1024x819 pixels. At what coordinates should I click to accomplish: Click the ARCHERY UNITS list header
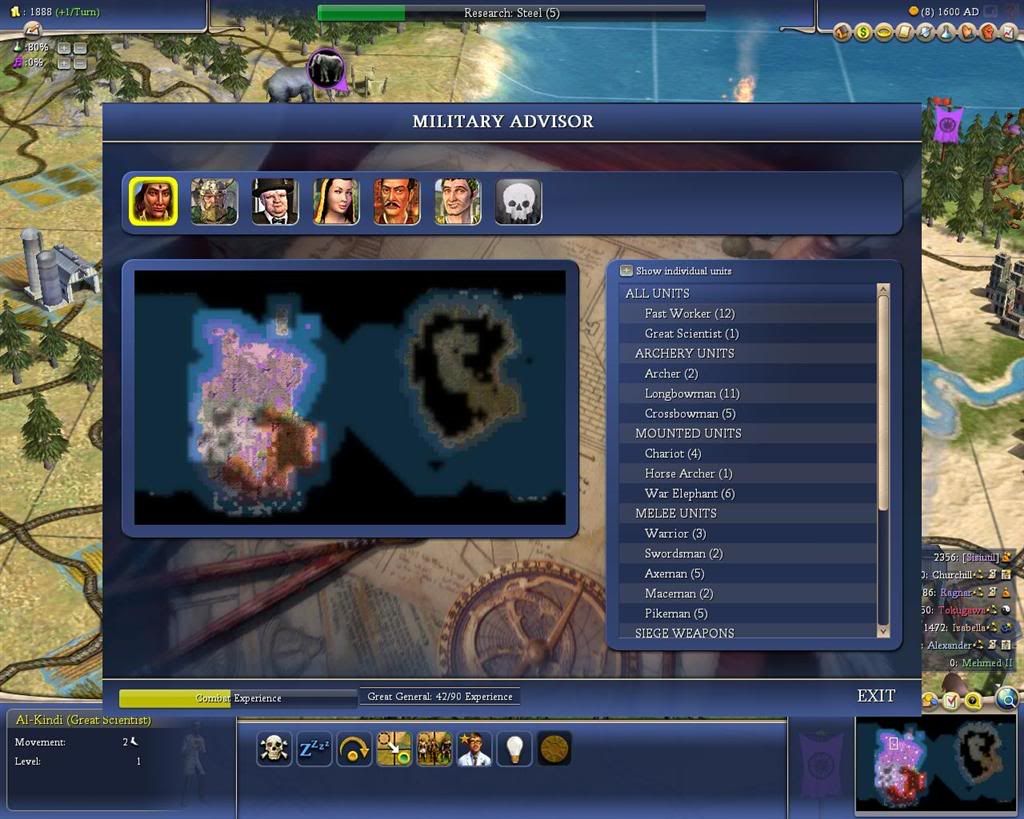coord(748,353)
